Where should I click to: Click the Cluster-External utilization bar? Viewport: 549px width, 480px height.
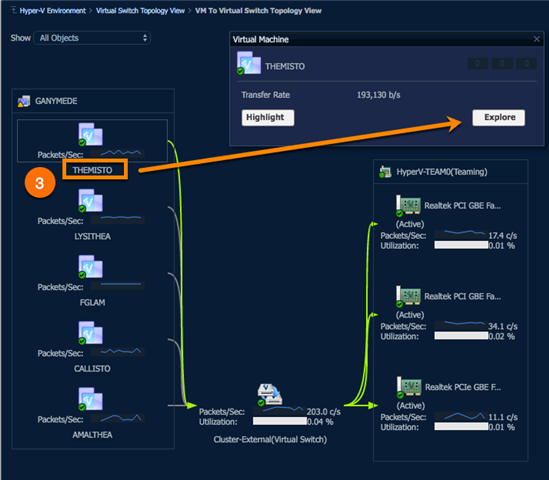(x=280, y=421)
